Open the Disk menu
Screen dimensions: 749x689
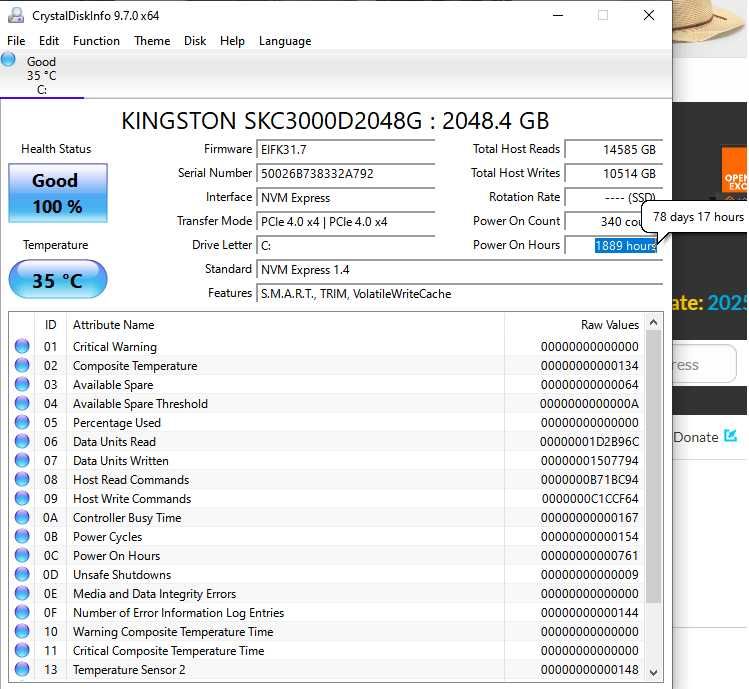point(195,41)
